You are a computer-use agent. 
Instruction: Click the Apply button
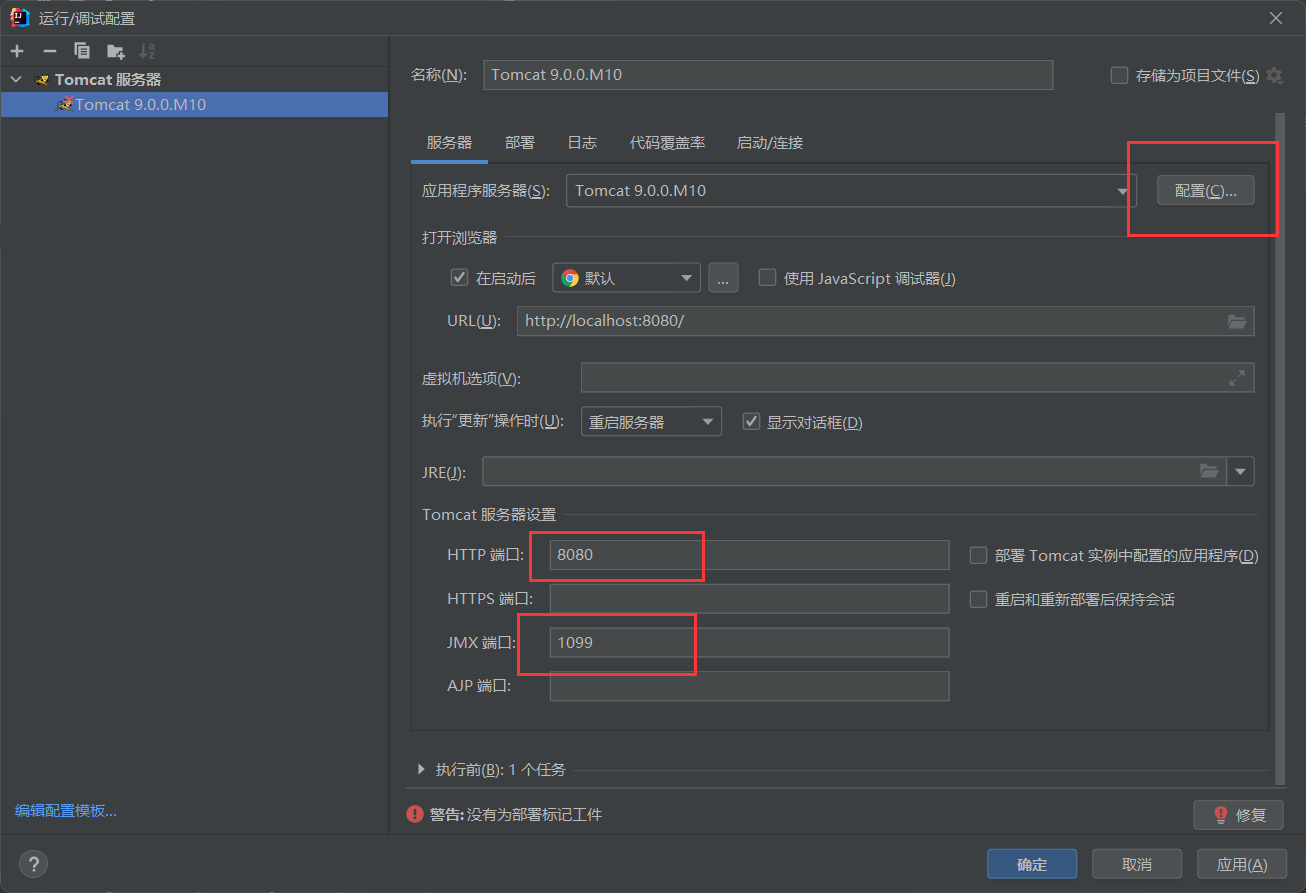pyautogui.click(x=1242, y=864)
